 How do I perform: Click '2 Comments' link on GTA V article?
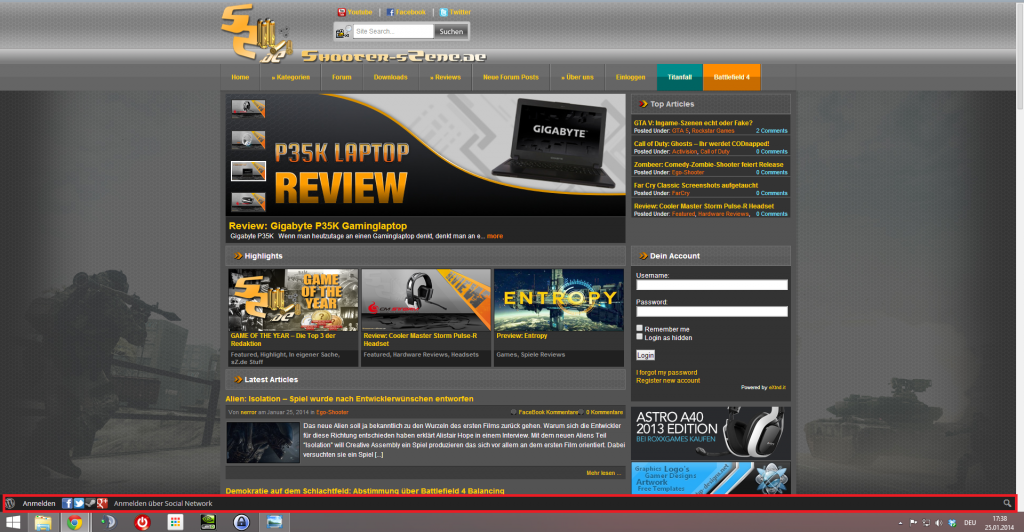click(772, 131)
